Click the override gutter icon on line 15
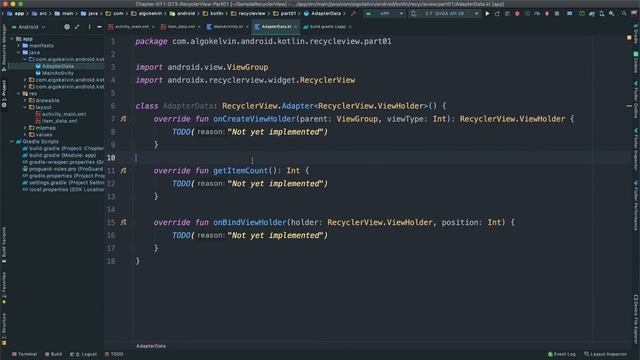This screenshot has width=640, height=360. tap(123, 222)
